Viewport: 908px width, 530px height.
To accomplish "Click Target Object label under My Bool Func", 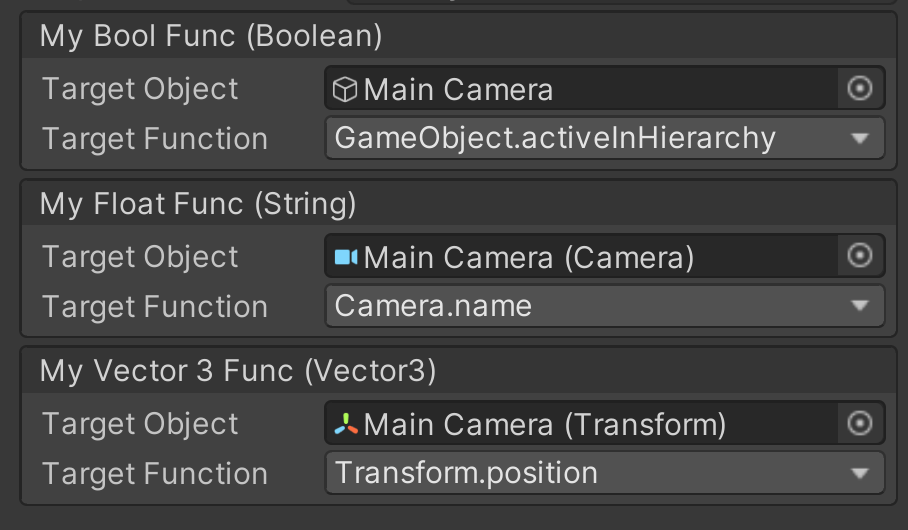I will pyautogui.click(x=140, y=89).
